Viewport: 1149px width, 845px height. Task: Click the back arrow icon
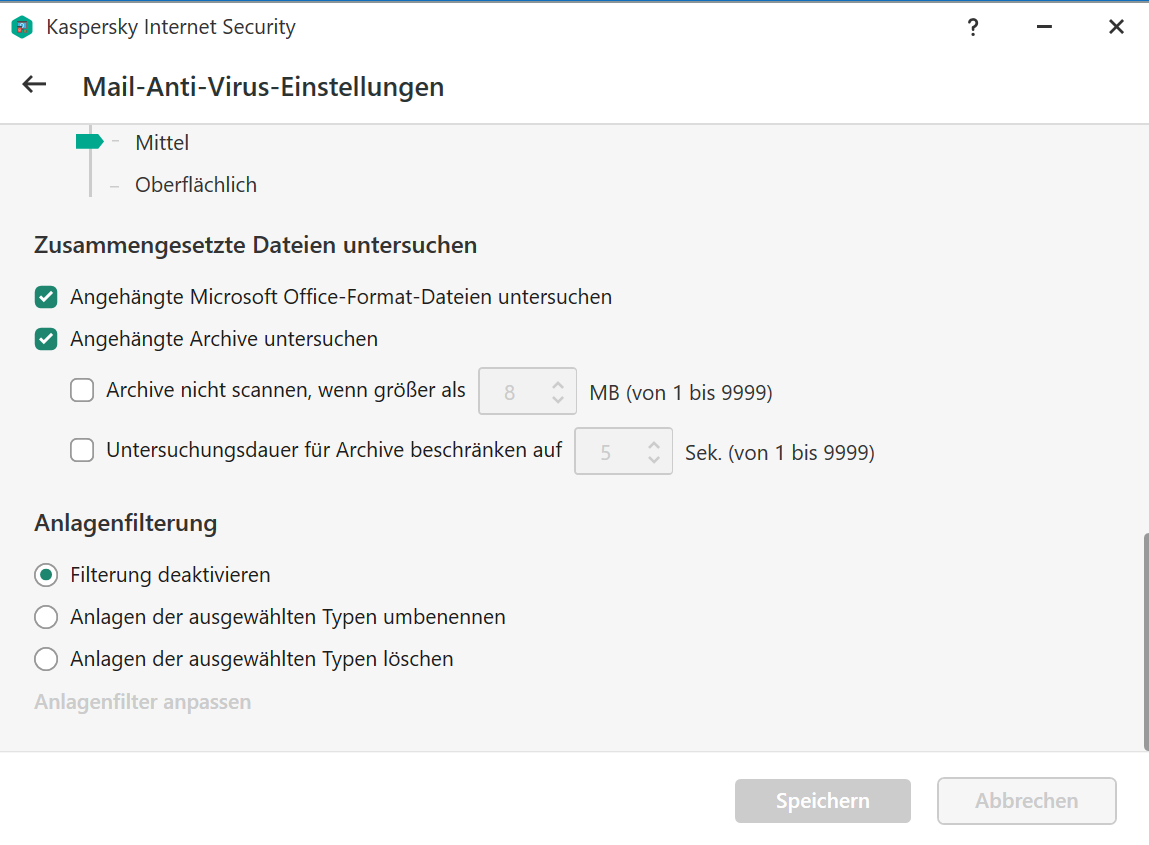(x=34, y=85)
